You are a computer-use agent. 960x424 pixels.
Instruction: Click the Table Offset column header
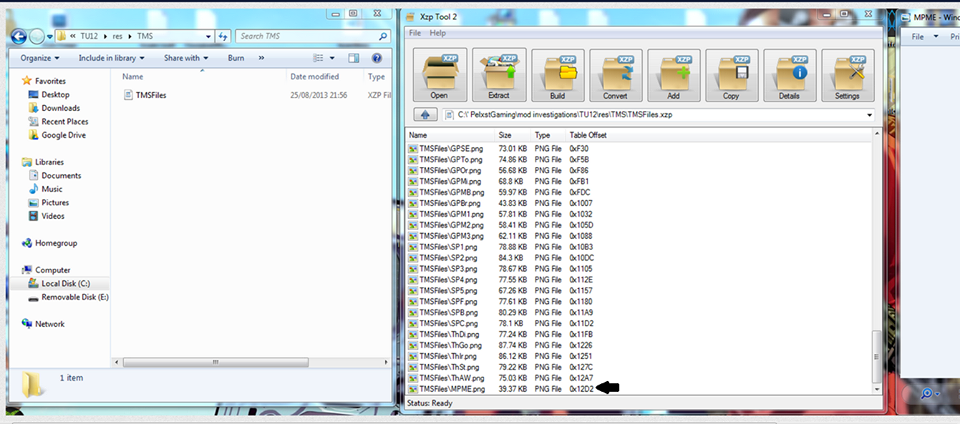tap(588, 134)
